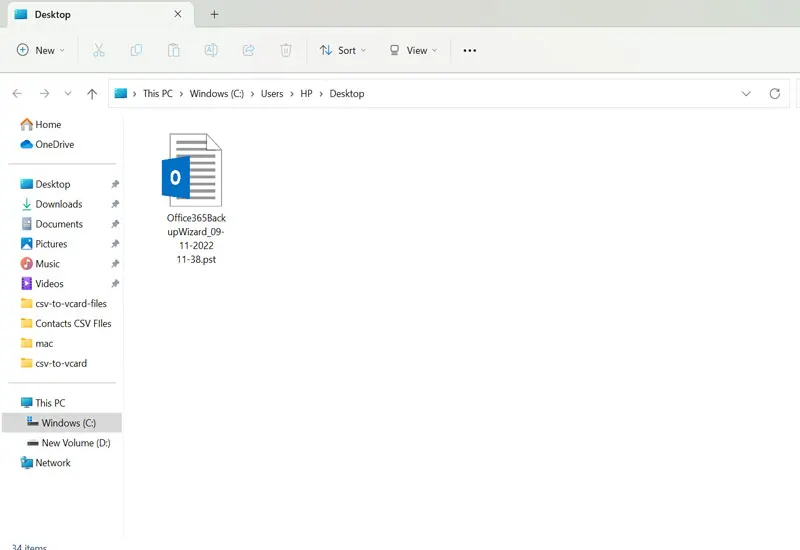Open the See more ellipsis menu
The image size is (800, 550).
pos(470,50)
